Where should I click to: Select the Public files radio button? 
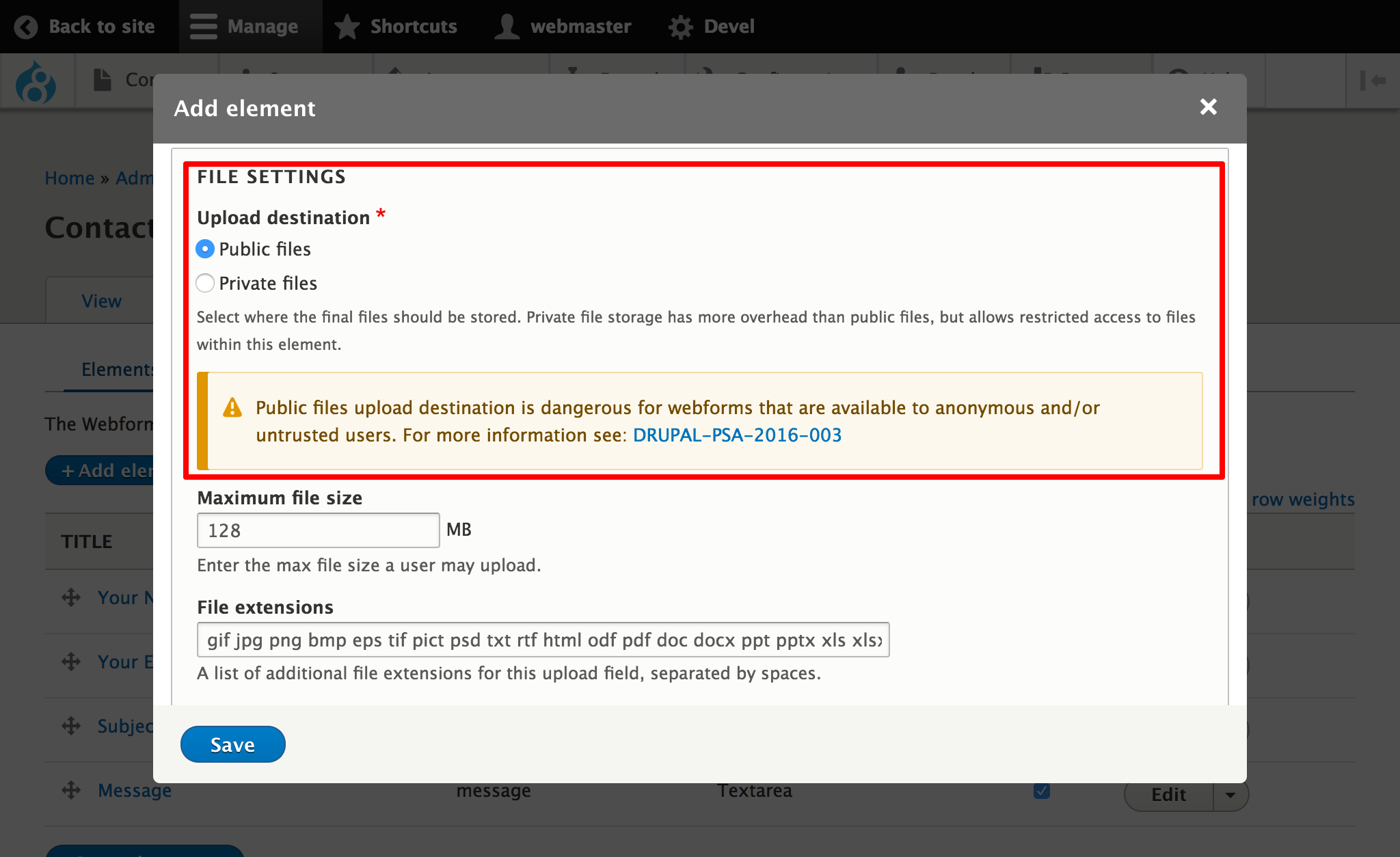coord(204,249)
